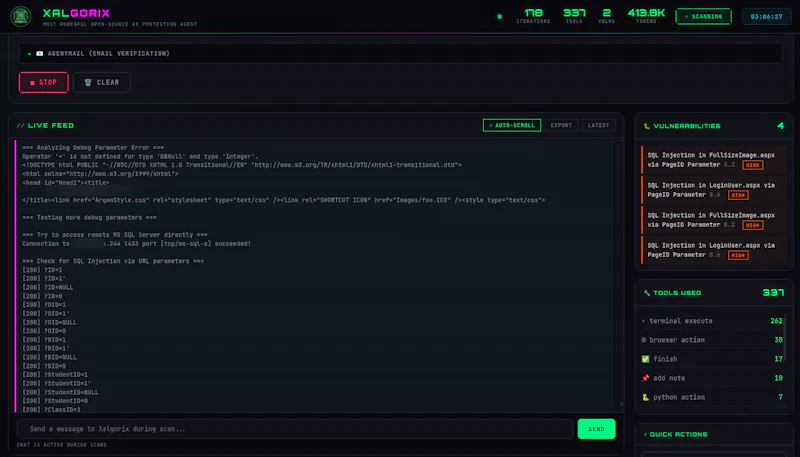Click the Tools Used total 337
Viewport: 800px width, 457px height.
pyautogui.click(x=773, y=292)
